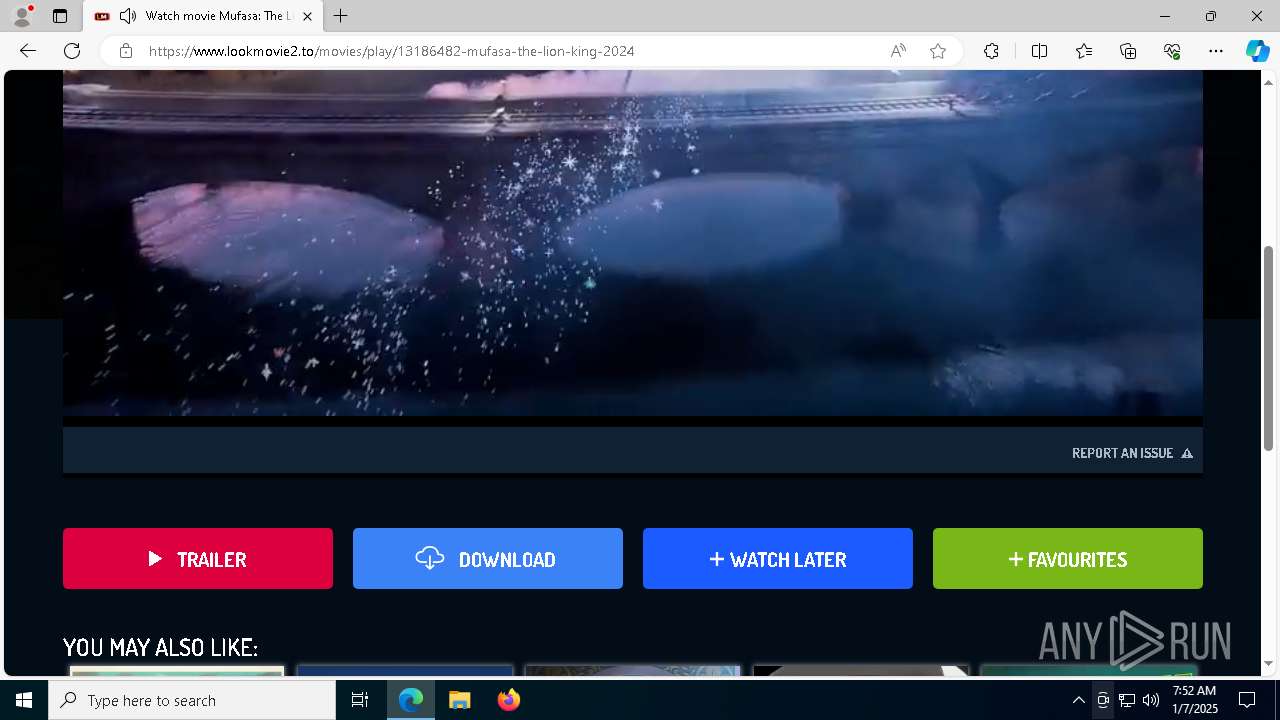Open Settings and more menu
Viewport: 1280px width, 720px height.
1216,51
